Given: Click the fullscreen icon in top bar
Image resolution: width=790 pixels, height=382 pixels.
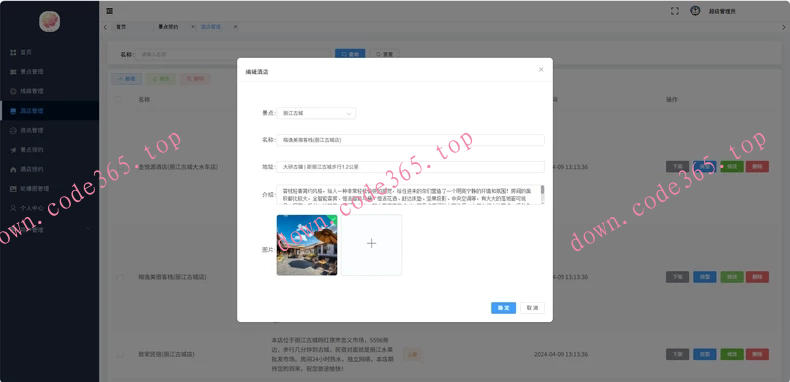Looking at the screenshot, I should click(x=675, y=11).
